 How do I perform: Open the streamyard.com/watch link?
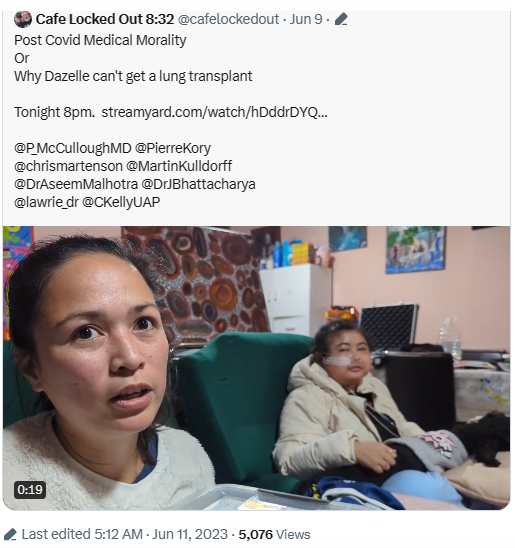[215, 113]
